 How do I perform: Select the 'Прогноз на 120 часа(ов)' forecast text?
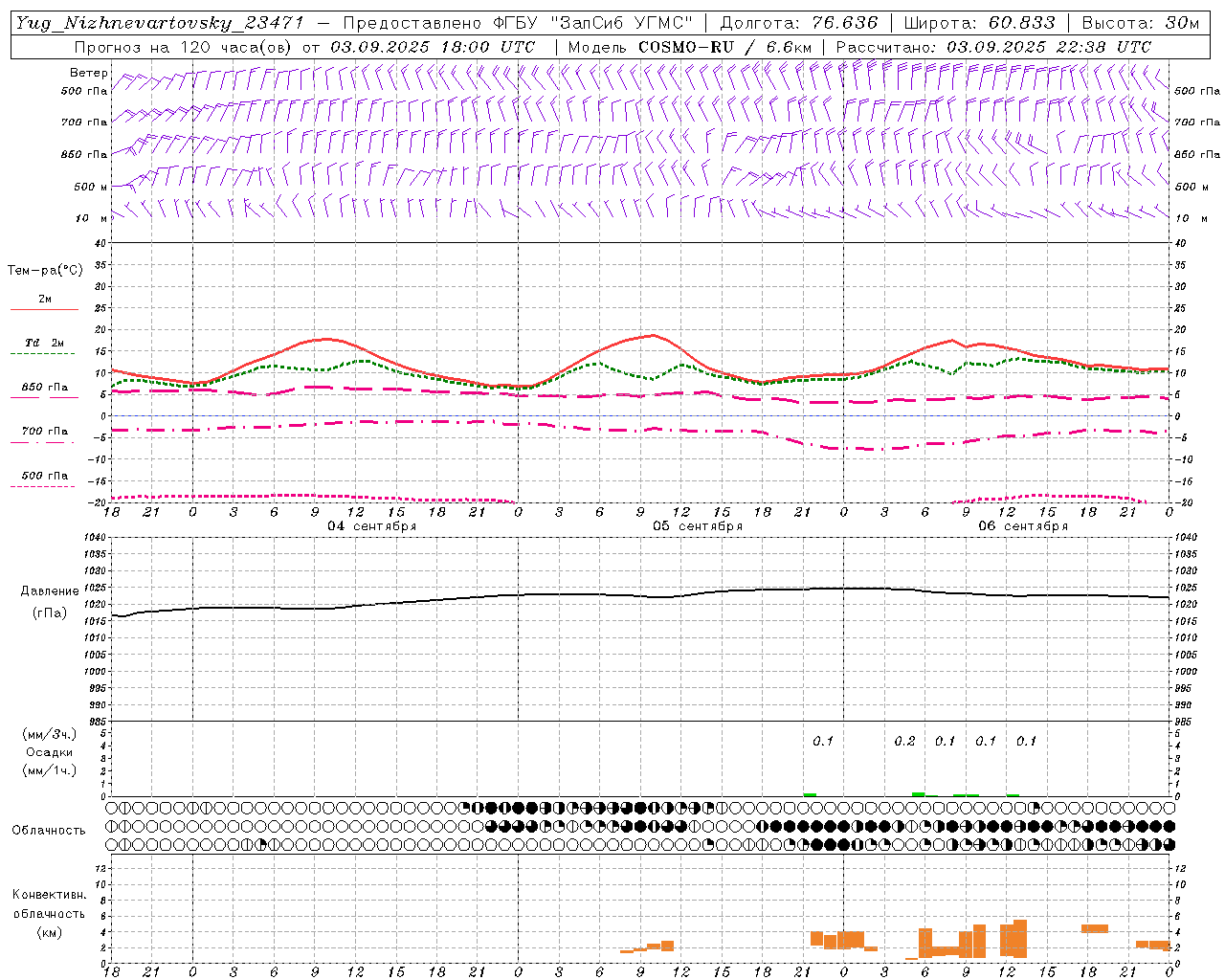coord(183,47)
